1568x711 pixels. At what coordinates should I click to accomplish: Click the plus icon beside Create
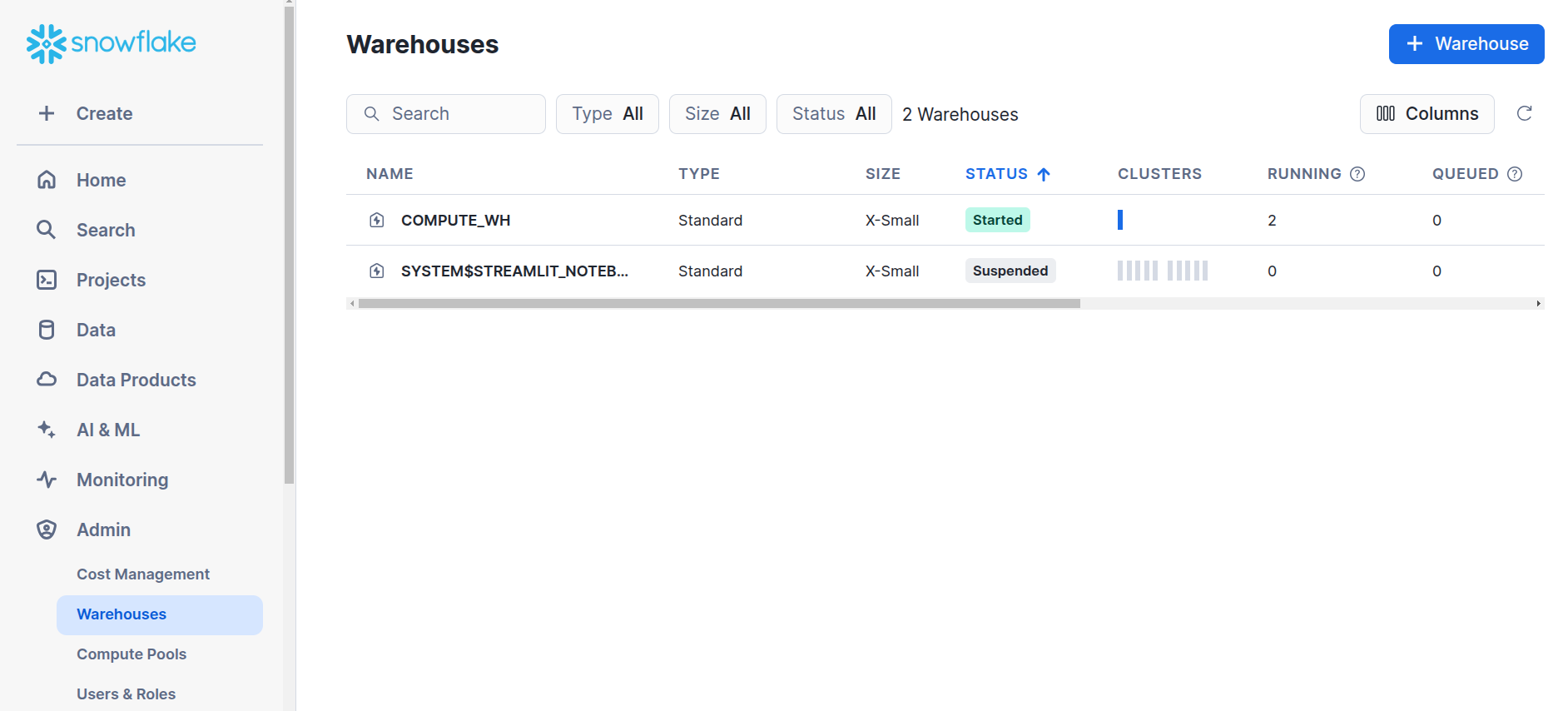pos(47,113)
